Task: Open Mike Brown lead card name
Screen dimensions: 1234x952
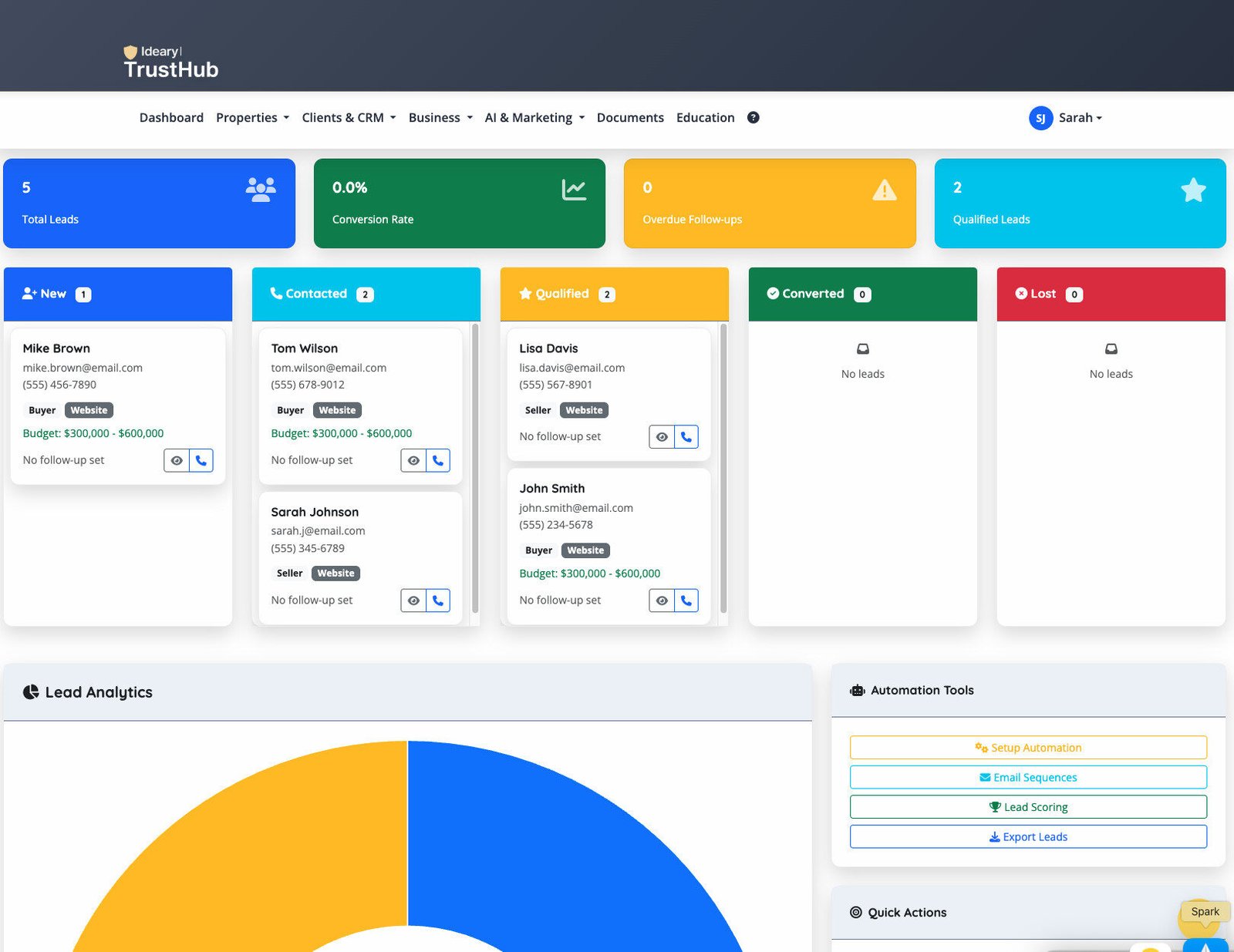Action: coord(56,348)
